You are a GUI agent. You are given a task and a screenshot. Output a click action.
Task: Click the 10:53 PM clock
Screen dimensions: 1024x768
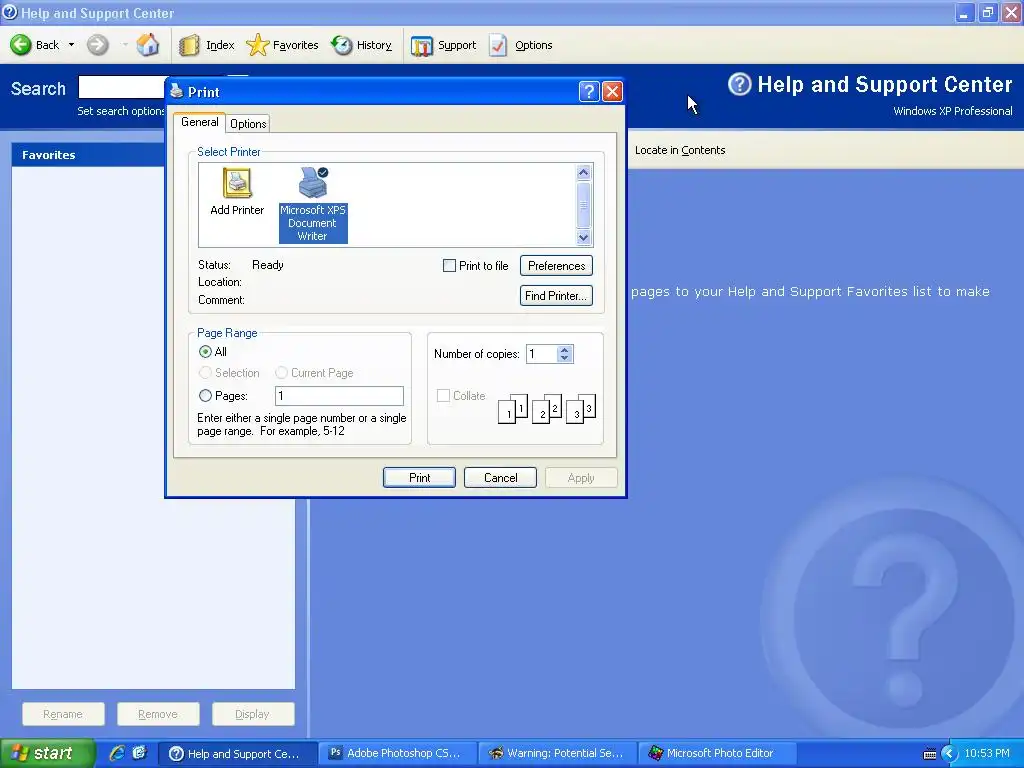click(987, 754)
